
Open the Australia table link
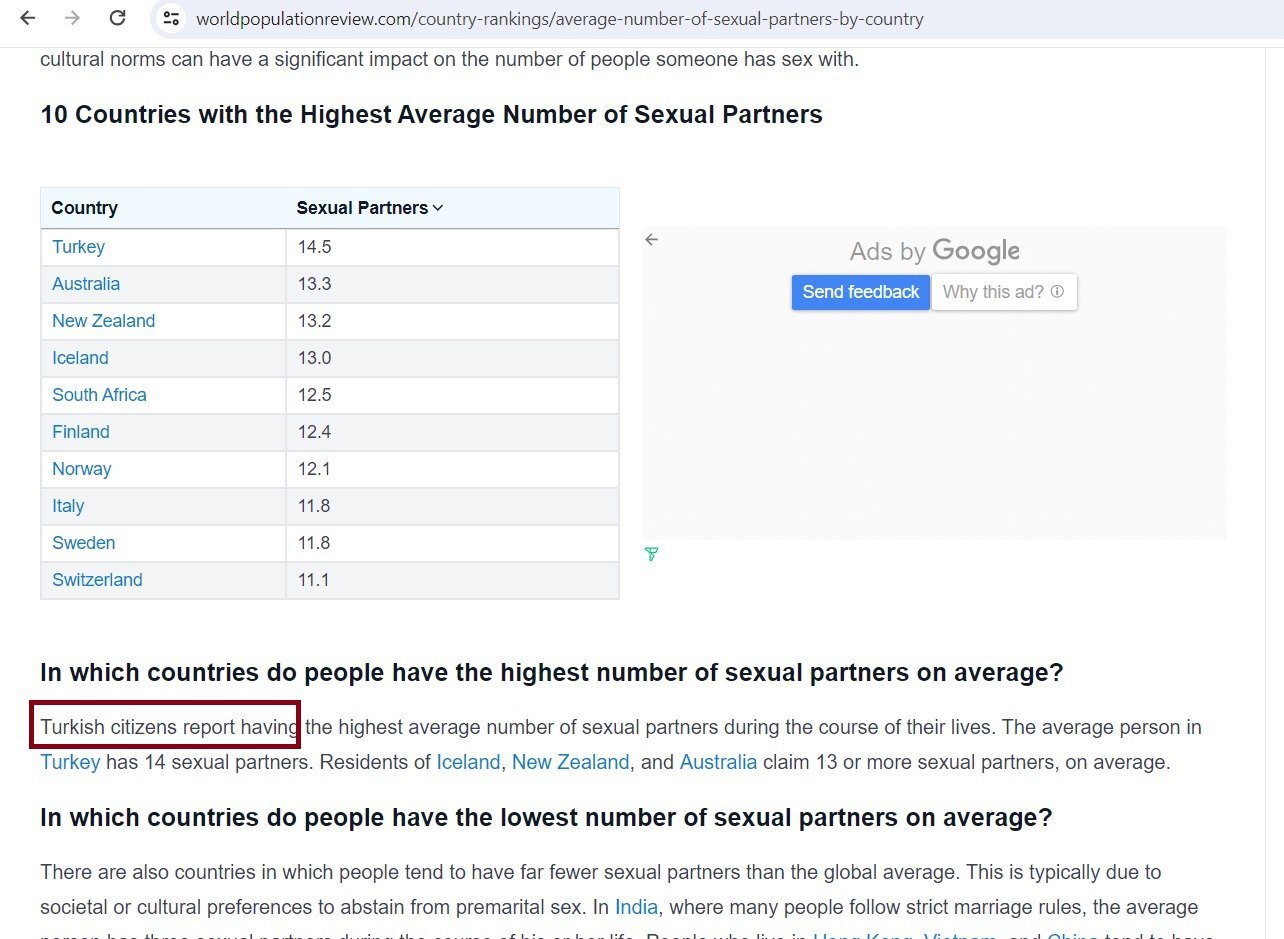click(86, 284)
